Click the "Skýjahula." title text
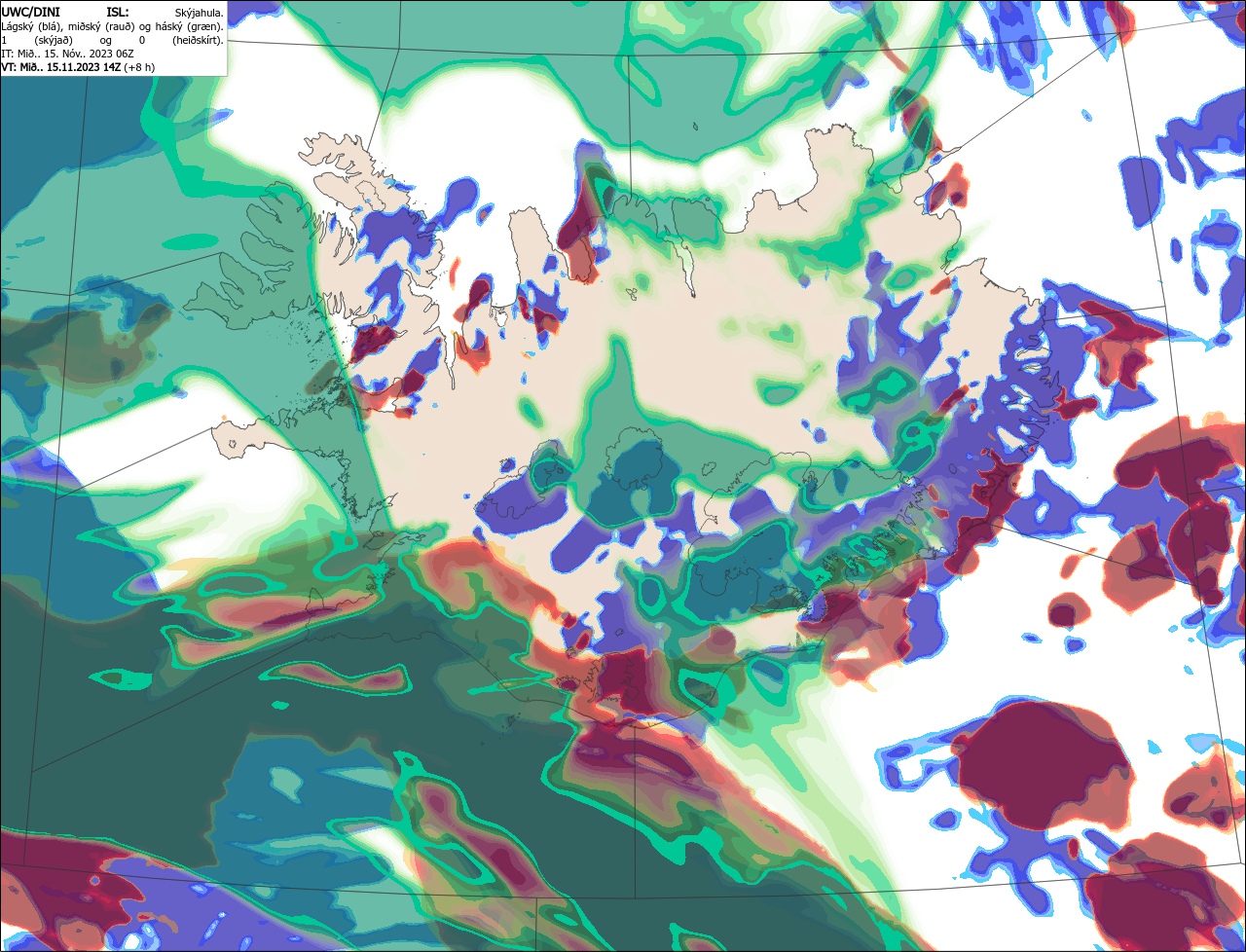 (x=200, y=14)
